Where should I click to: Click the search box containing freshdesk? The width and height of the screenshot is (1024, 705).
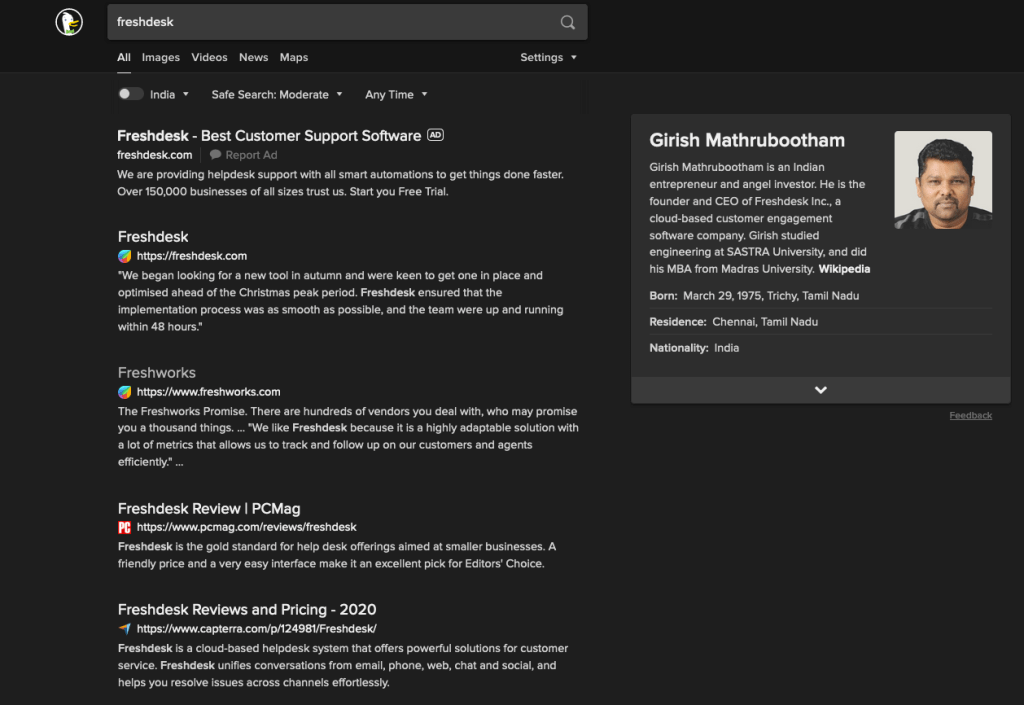[x=330, y=22]
